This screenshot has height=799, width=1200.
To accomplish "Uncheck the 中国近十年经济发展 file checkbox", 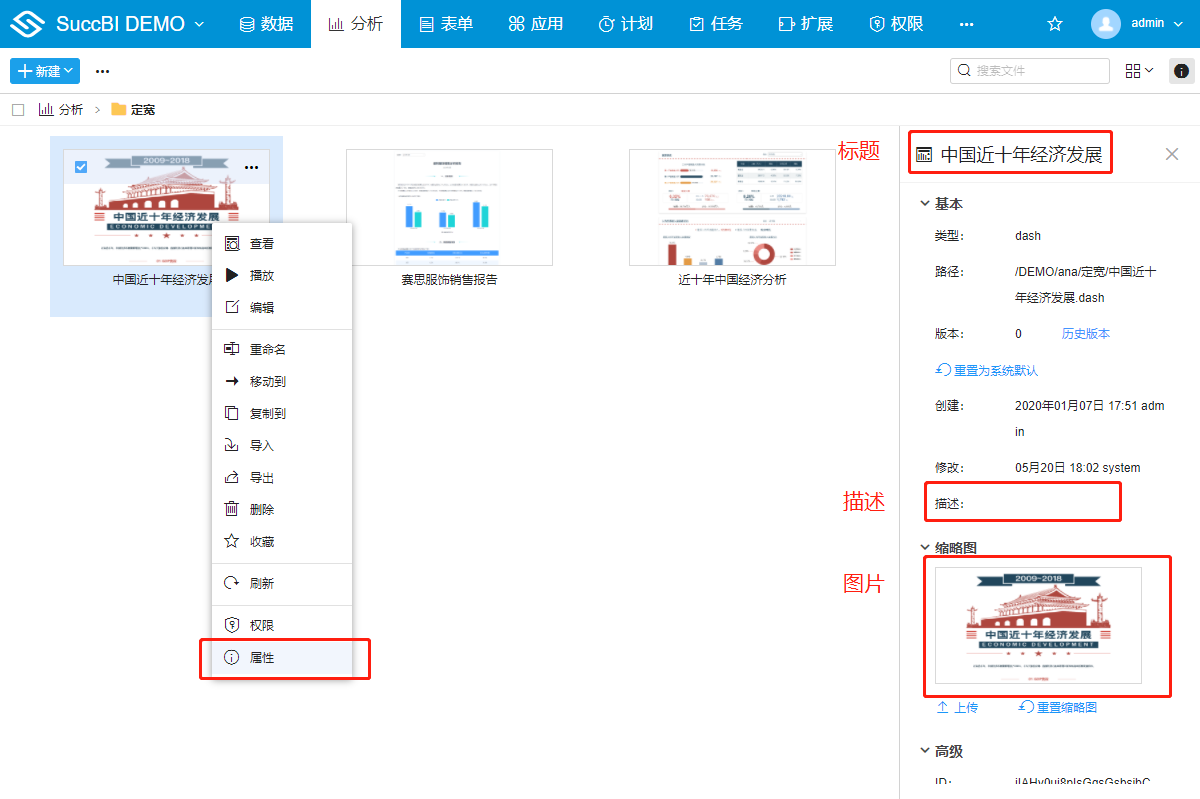I will click(81, 167).
